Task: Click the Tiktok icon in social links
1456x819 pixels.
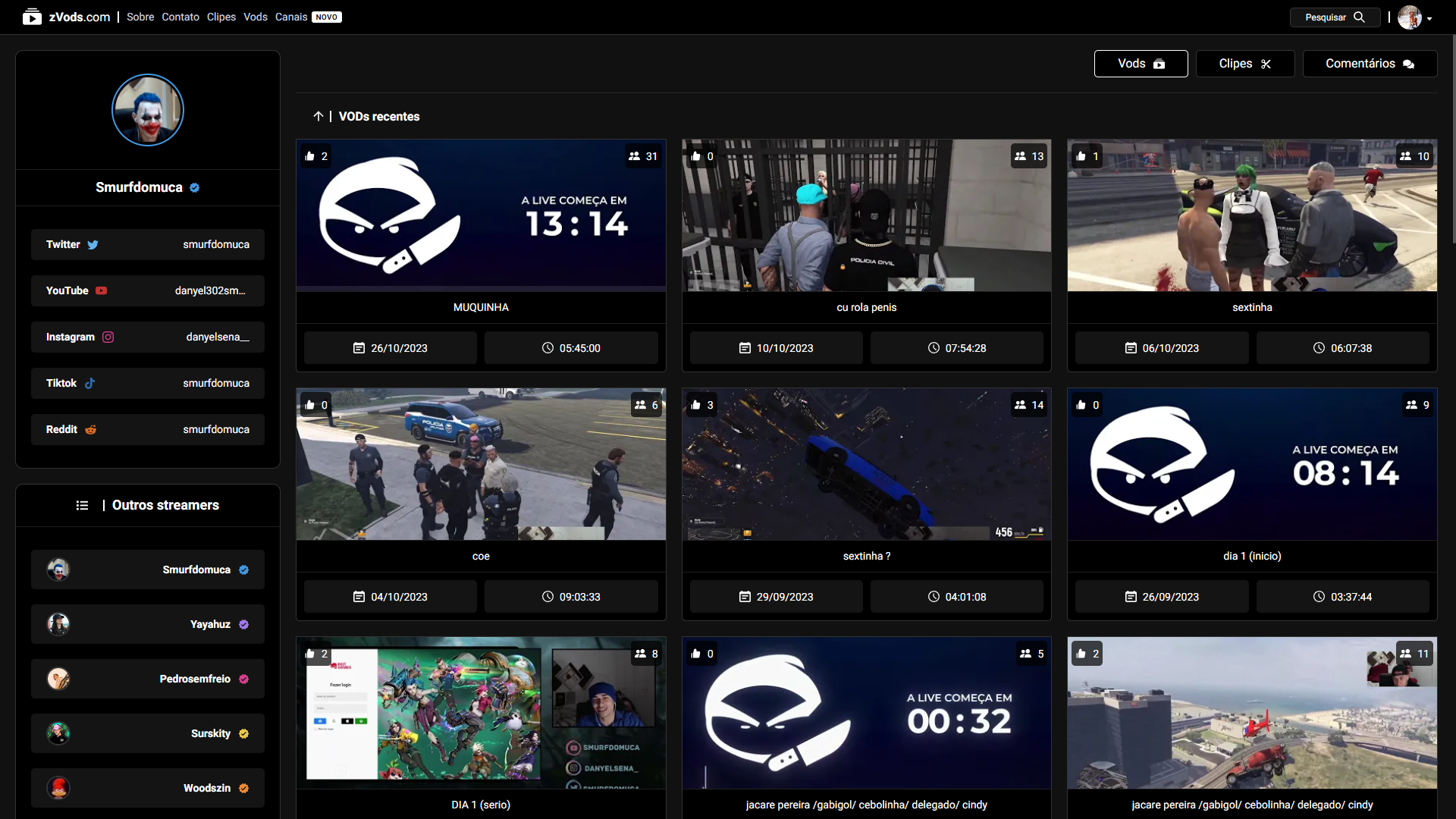Action: tap(89, 384)
